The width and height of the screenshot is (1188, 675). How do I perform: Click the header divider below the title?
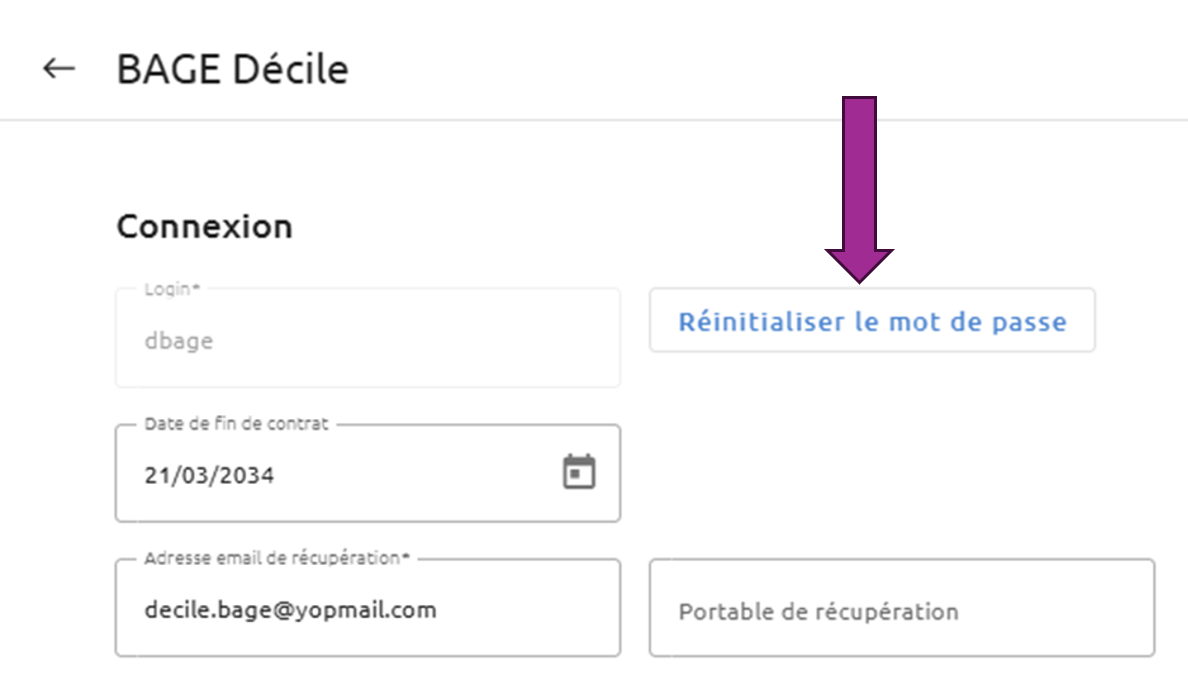[x=594, y=120]
